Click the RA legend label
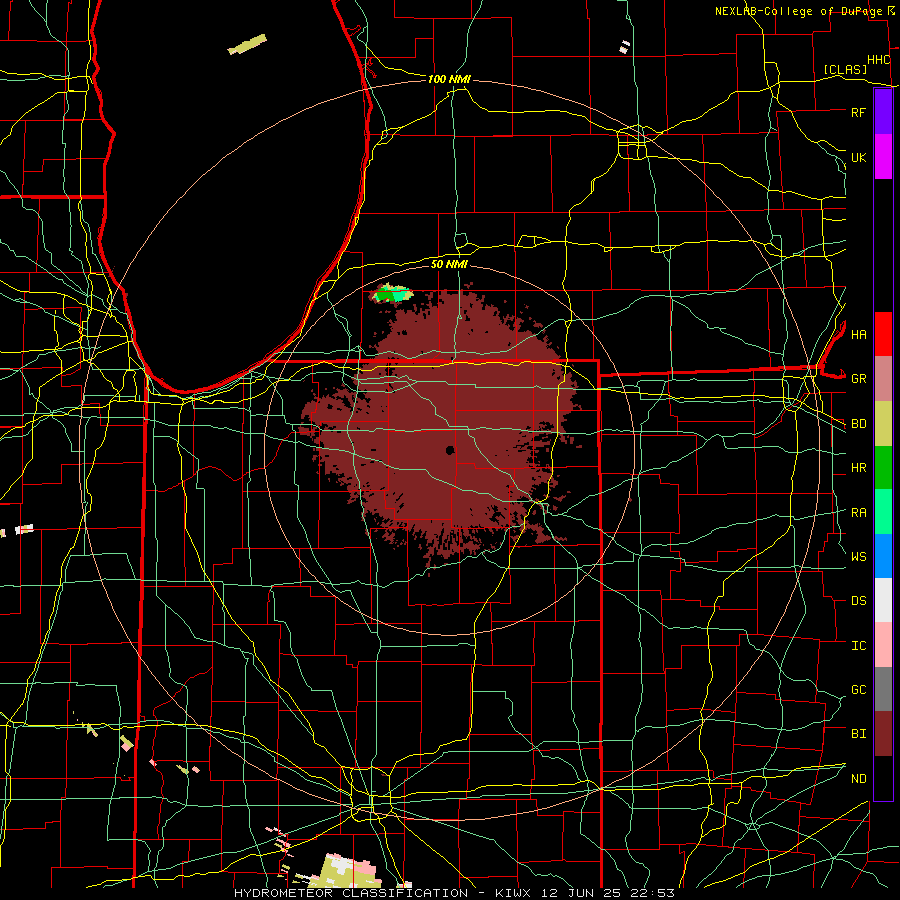The image size is (900, 900). (858, 513)
